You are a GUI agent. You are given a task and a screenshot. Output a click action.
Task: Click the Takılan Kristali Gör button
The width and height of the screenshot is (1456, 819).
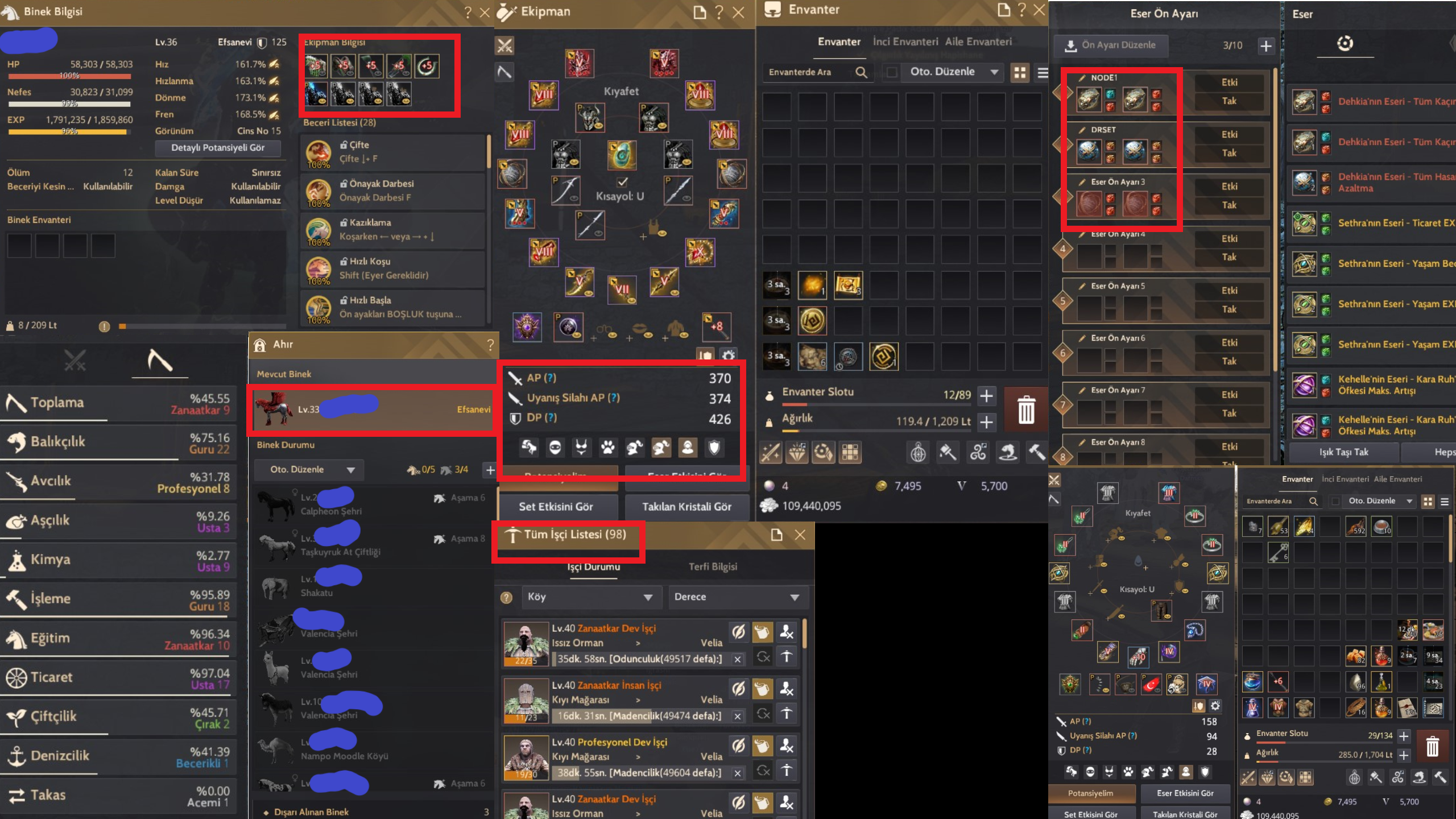pyautogui.click(x=686, y=507)
